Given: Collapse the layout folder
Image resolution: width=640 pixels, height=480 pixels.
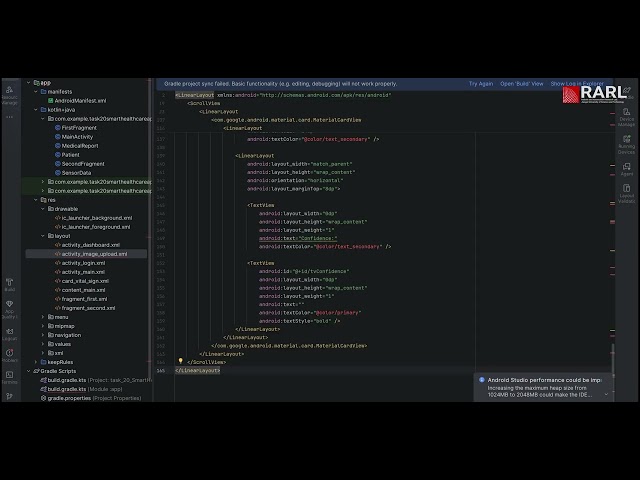Looking at the screenshot, I should coord(43,236).
